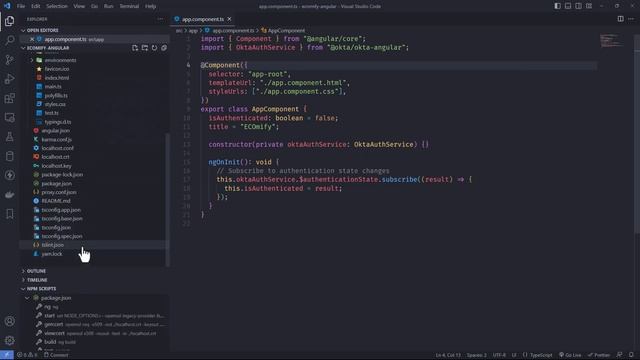Open the tslint.json file

pos(53,245)
